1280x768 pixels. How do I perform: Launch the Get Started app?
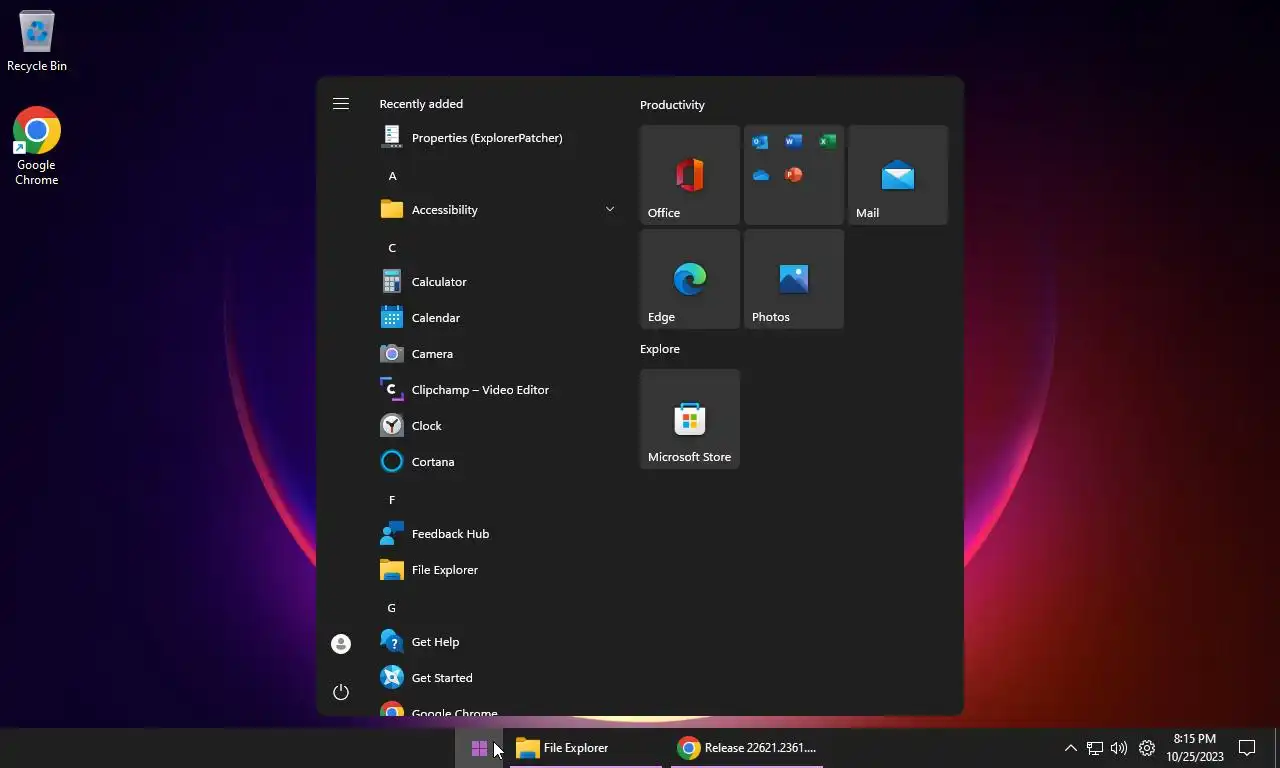498,678
